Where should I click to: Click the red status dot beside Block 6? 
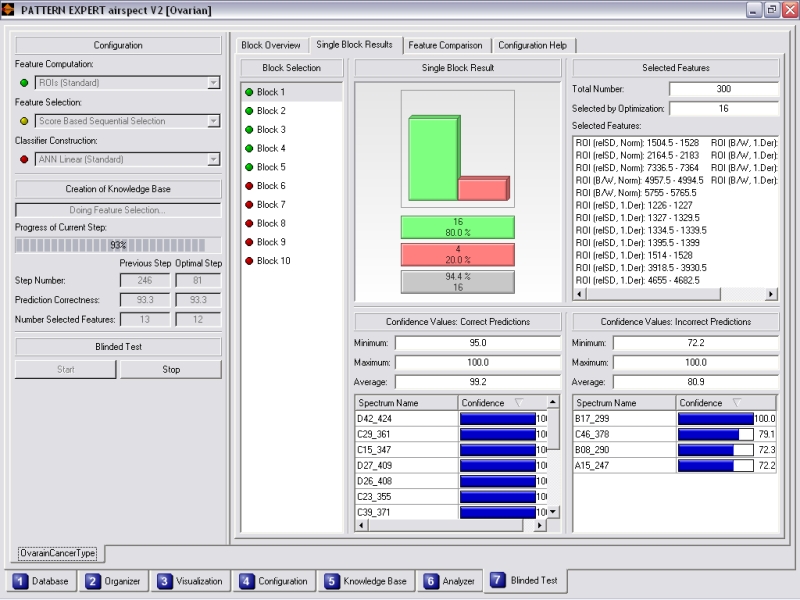248,186
